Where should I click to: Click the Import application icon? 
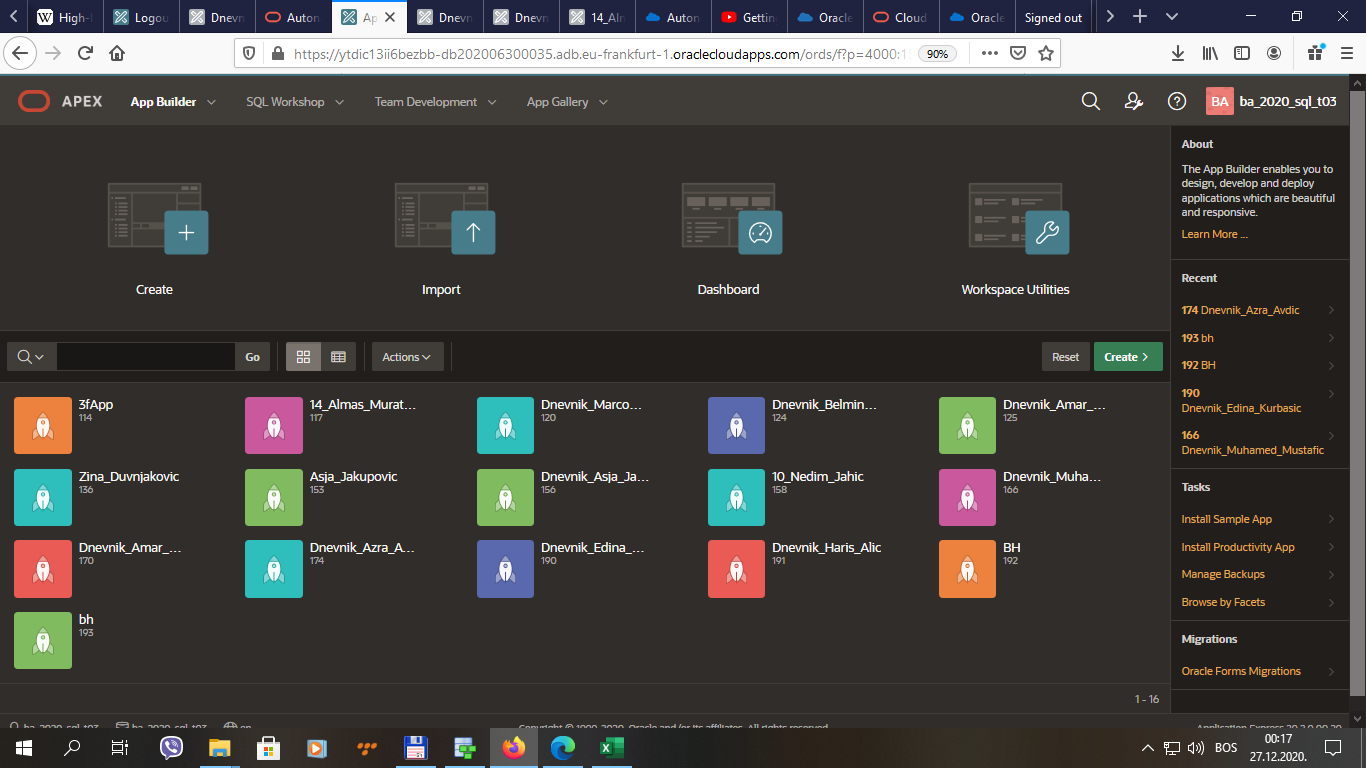point(445,217)
